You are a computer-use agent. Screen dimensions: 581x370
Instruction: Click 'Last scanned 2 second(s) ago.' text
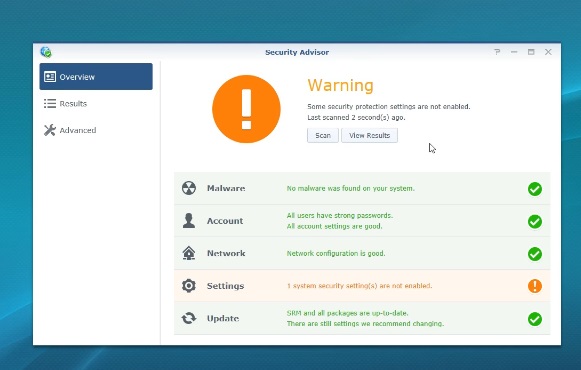(356, 118)
